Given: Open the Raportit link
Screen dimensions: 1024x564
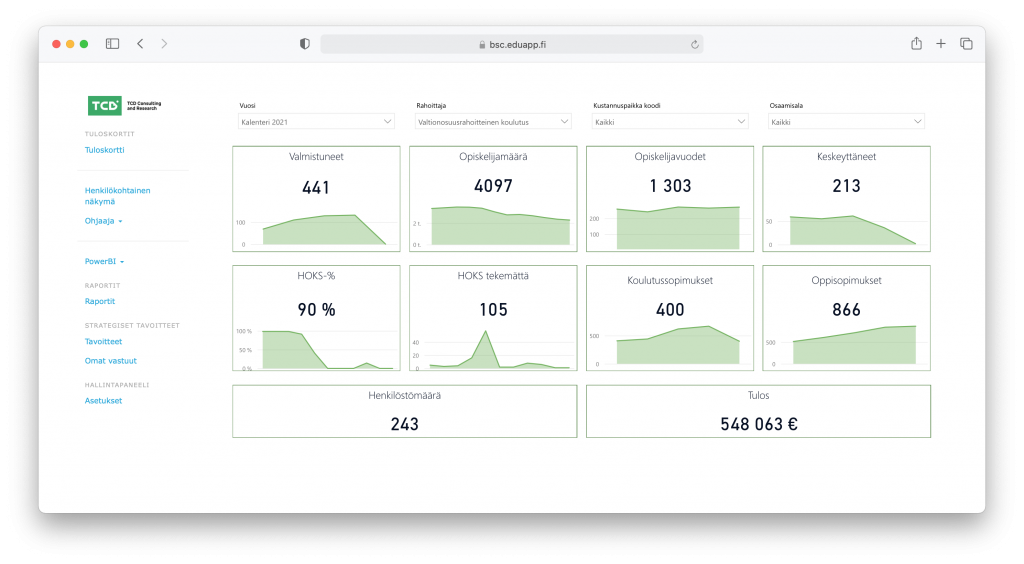Looking at the screenshot, I should coord(100,301).
